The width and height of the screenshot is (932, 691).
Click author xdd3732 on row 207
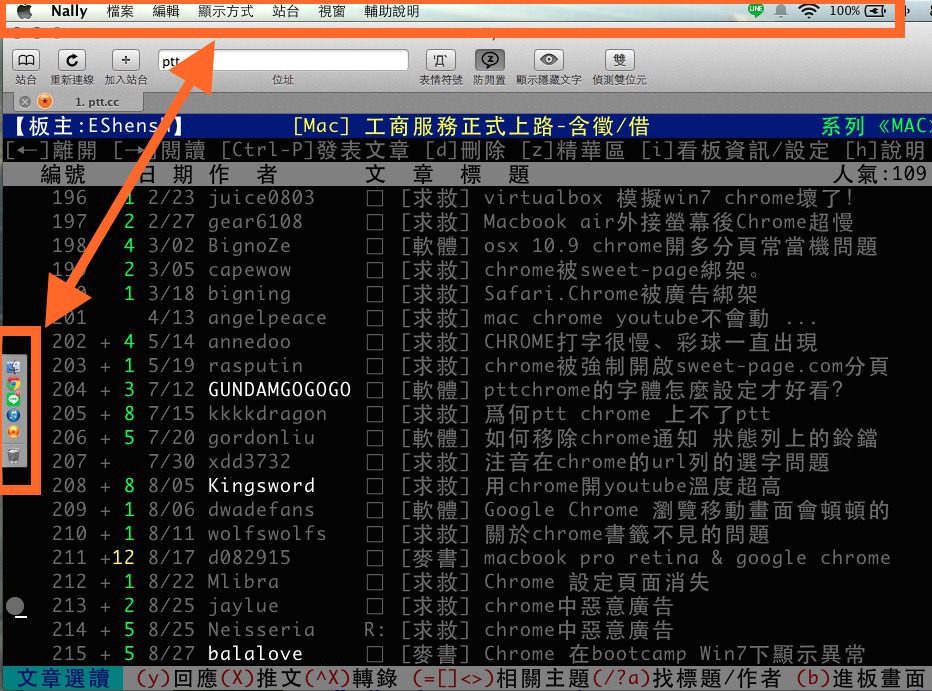(249, 462)
